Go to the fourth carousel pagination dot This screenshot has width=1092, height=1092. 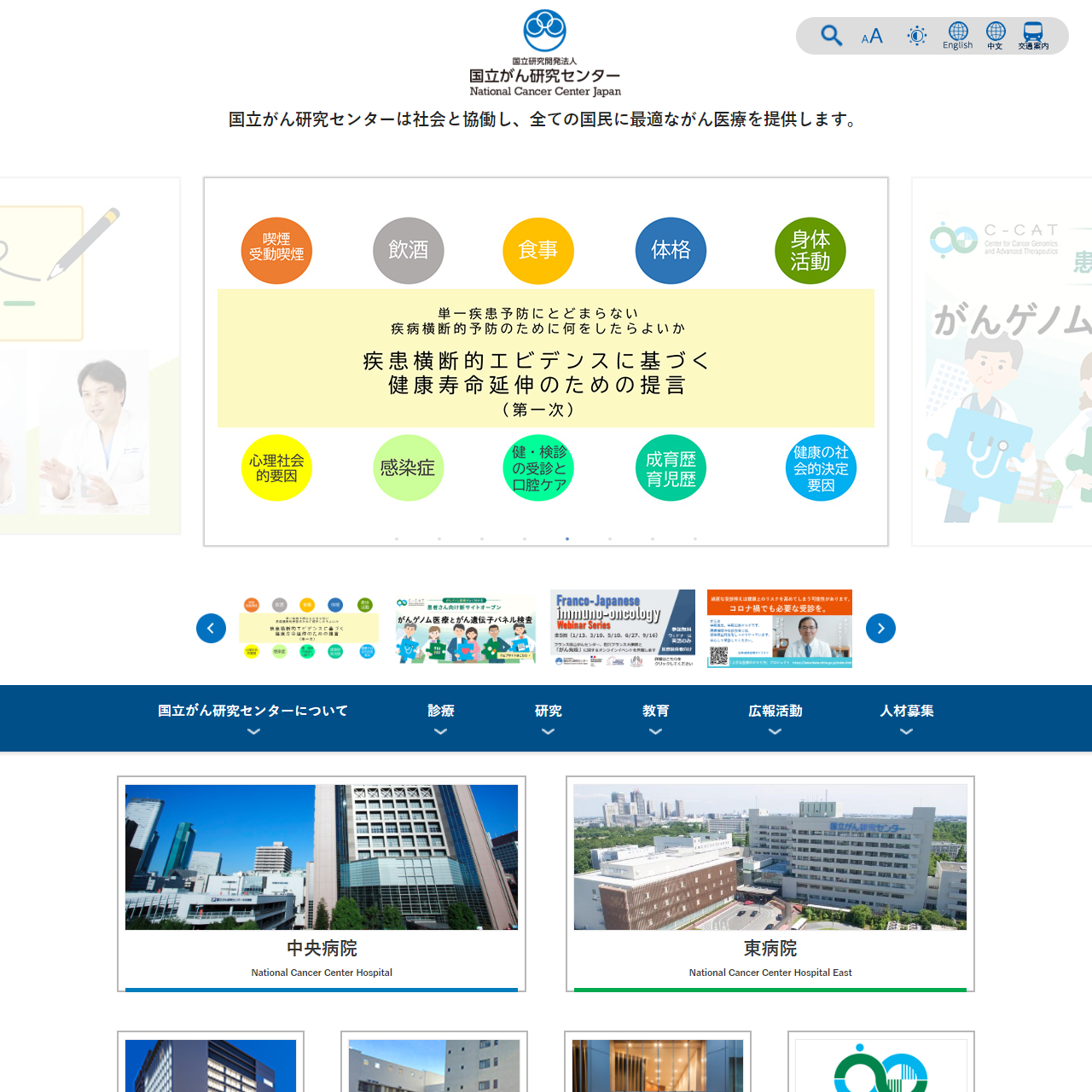pos(525,539)
